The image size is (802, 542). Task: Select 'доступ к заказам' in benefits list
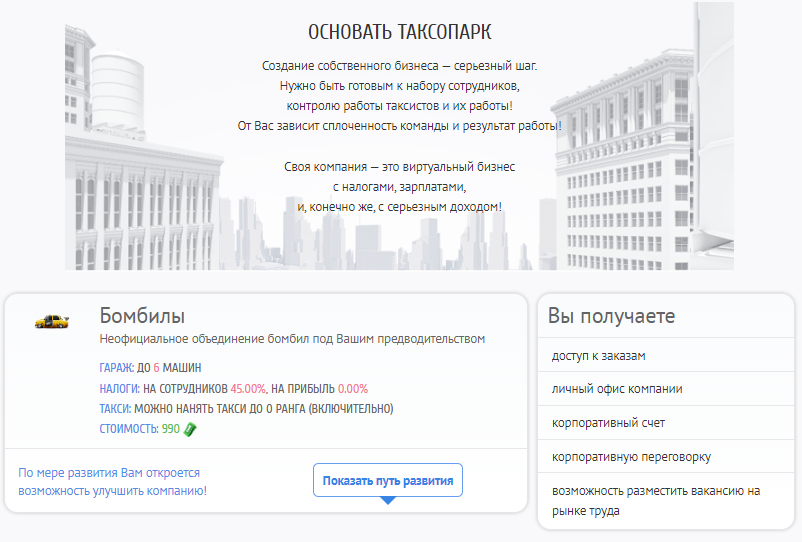pos(598,356)
